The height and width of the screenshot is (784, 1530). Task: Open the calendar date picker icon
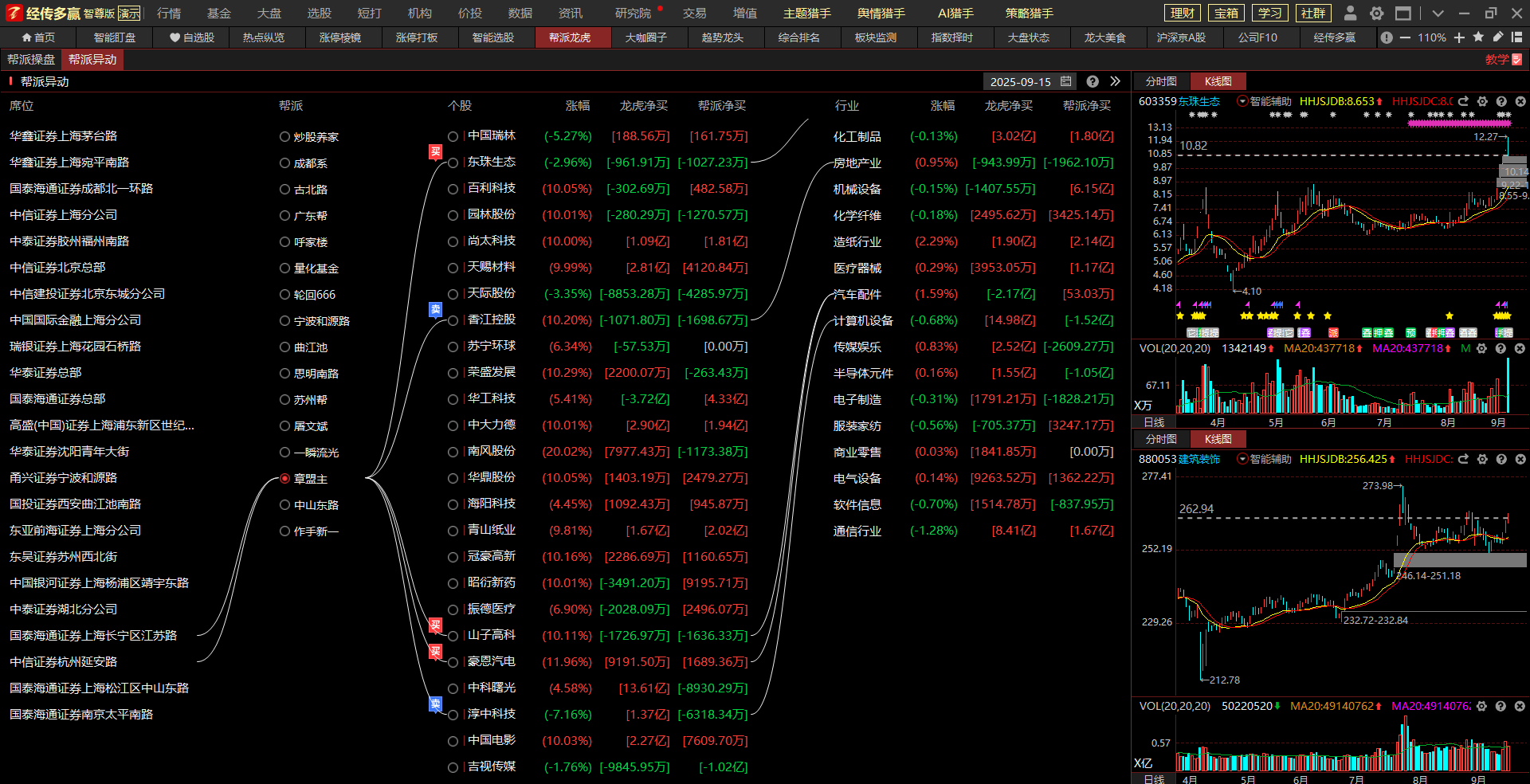[x=1066, y=81]
